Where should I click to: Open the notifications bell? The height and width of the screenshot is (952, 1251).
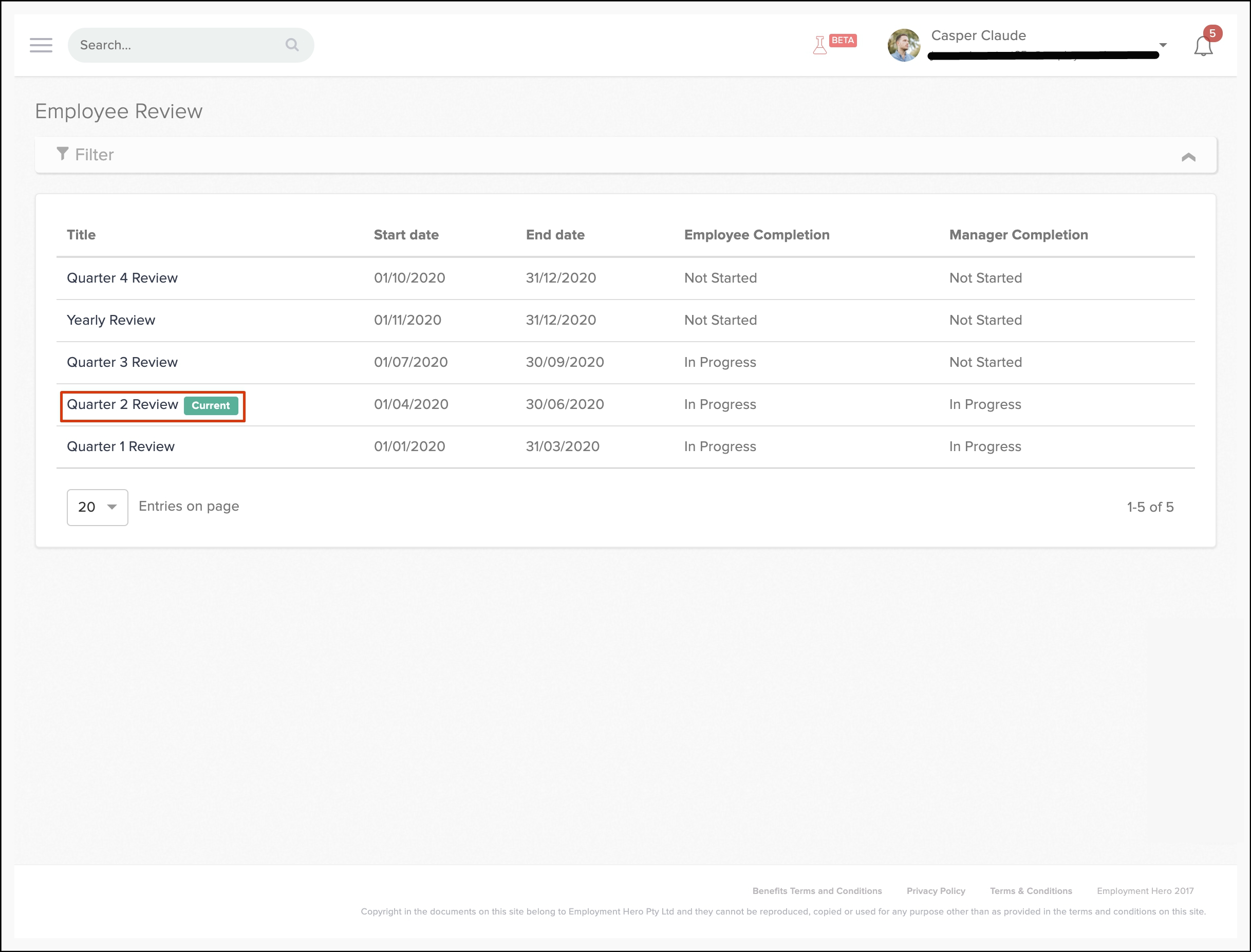[x=1203, y=46]
